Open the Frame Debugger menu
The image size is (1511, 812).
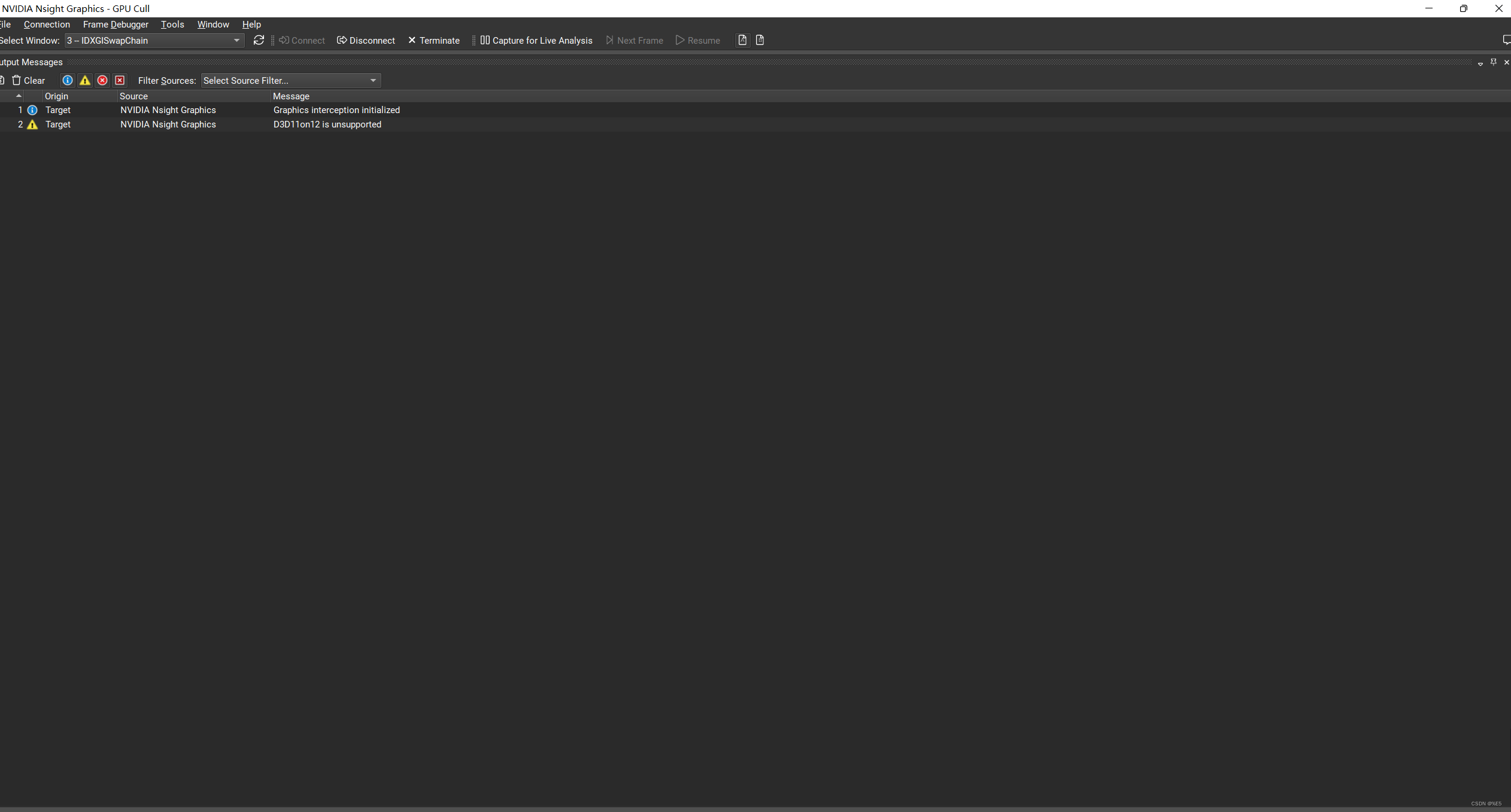pos(116,25)
